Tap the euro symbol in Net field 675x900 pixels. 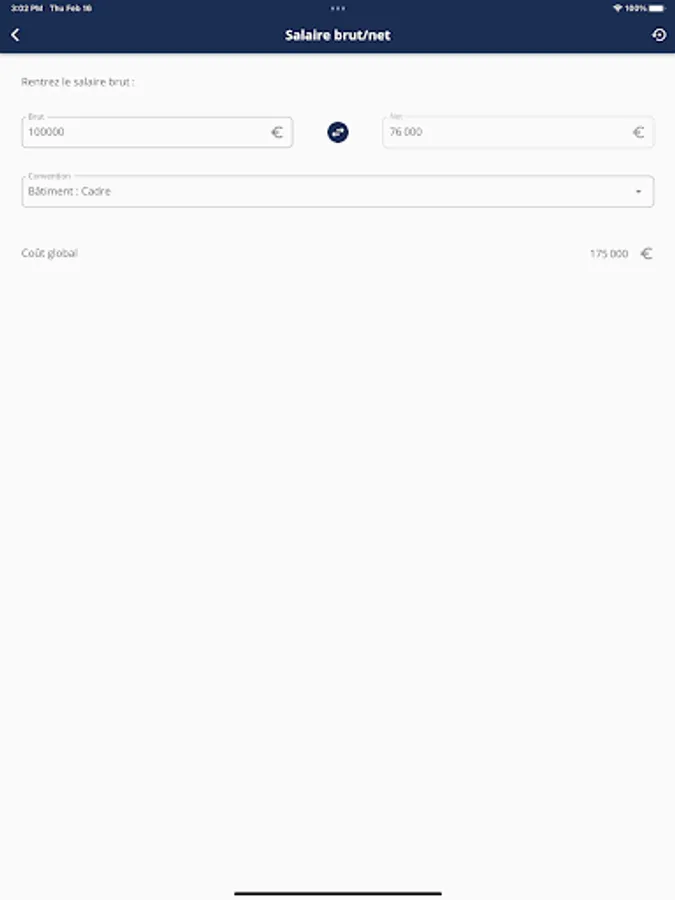click(638, 133)
